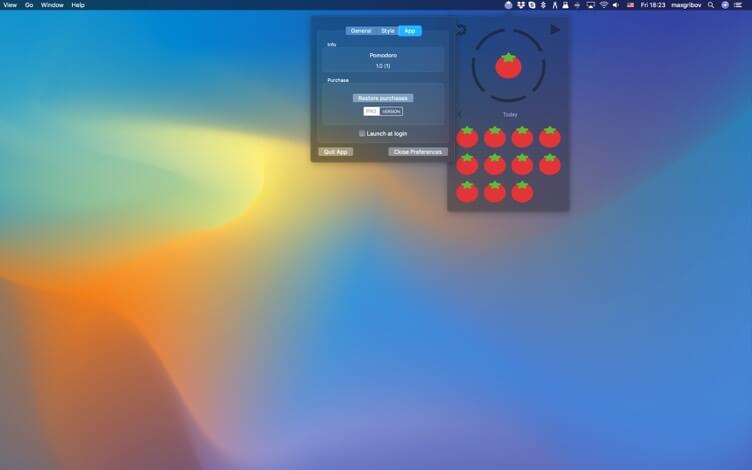Open the AirPlay display menu
Viewport: 752px width, 470px height.
591,5
